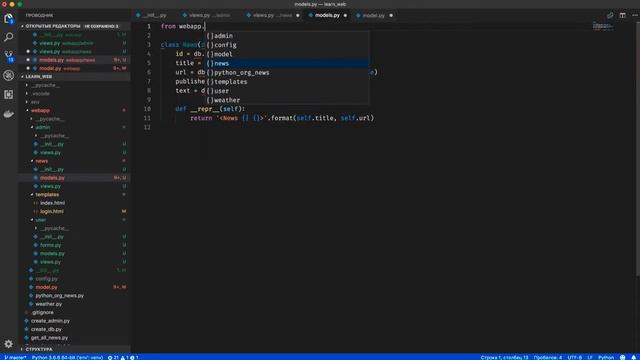Click the split editor icon at top right
The height and width of the screenshot is (360, 640).
622,16
